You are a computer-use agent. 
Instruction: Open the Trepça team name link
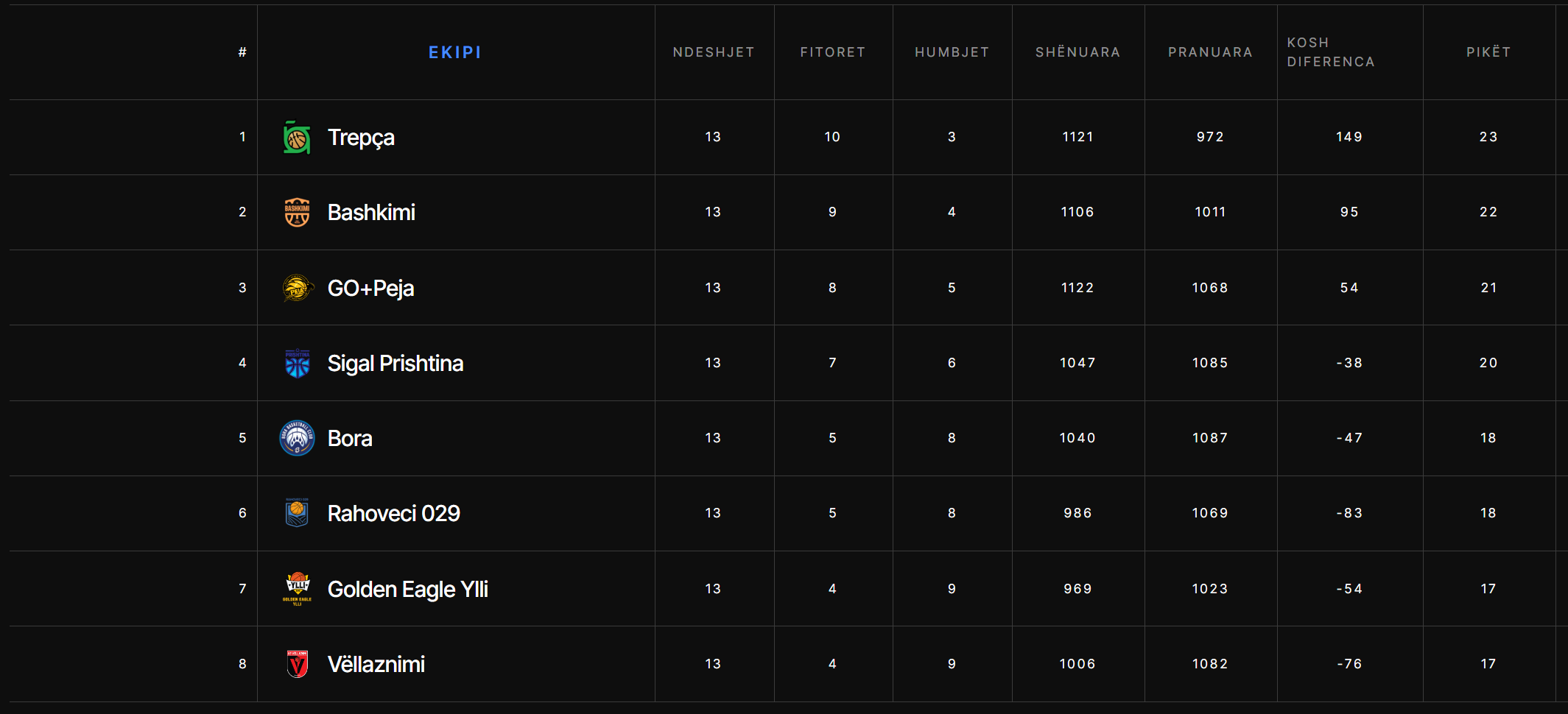361,138
